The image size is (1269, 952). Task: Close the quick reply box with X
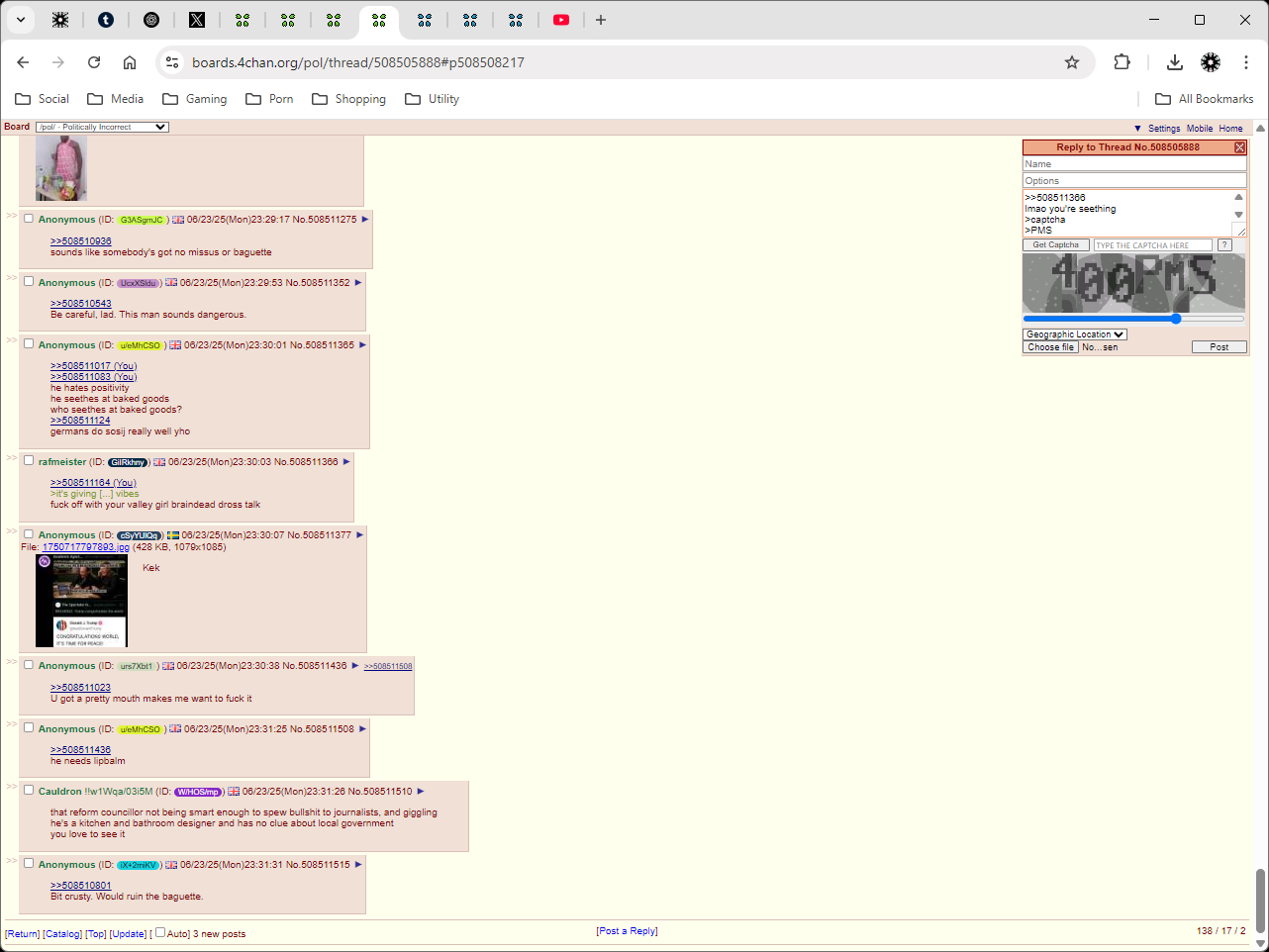click(x=1239, y=147)
